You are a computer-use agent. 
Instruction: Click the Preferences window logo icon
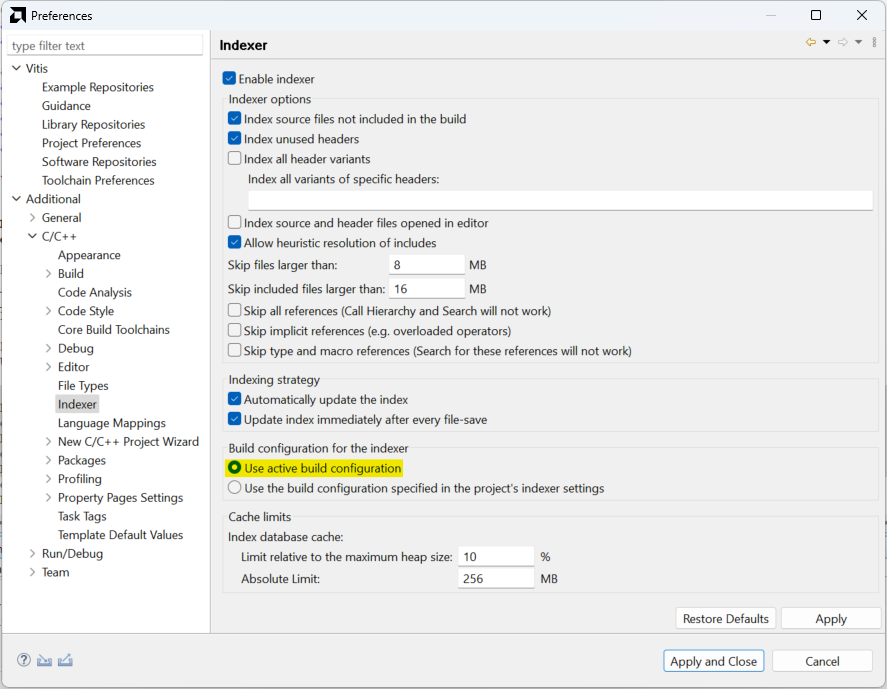[x=18, y=15]
